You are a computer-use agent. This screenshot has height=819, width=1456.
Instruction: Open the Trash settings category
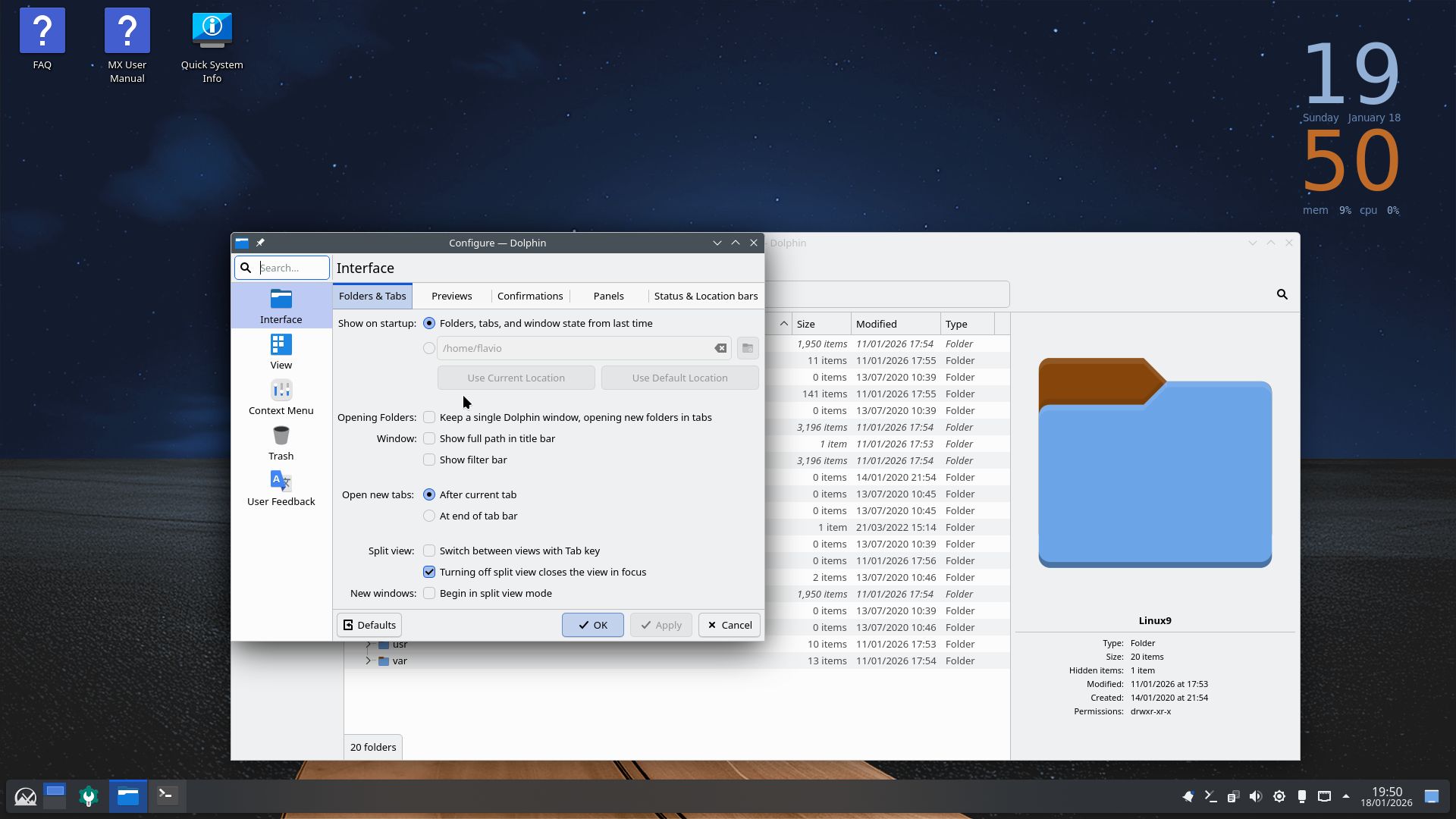281,442
